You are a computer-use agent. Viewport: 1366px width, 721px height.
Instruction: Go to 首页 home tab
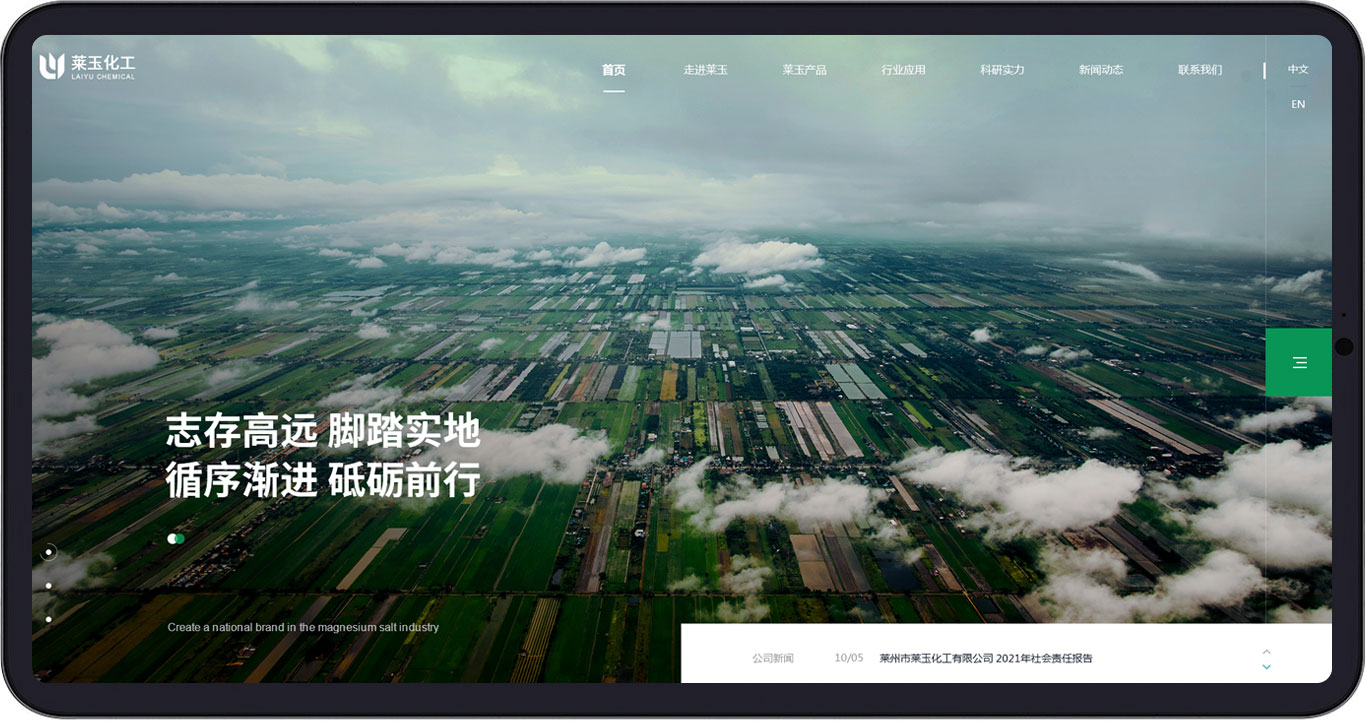[613, 70]
